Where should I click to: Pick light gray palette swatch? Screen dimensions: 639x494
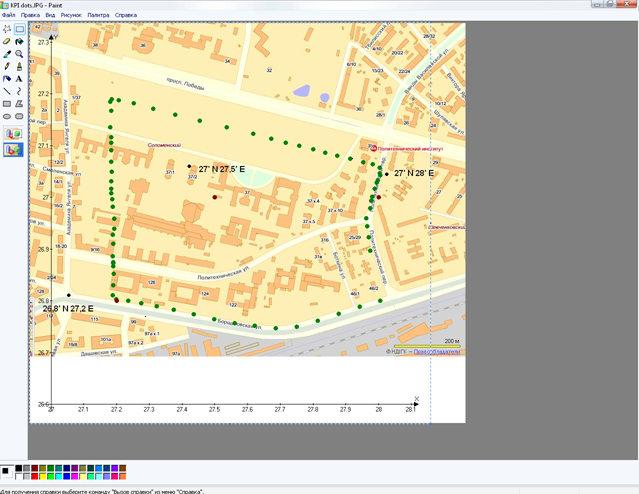(26, 476)
